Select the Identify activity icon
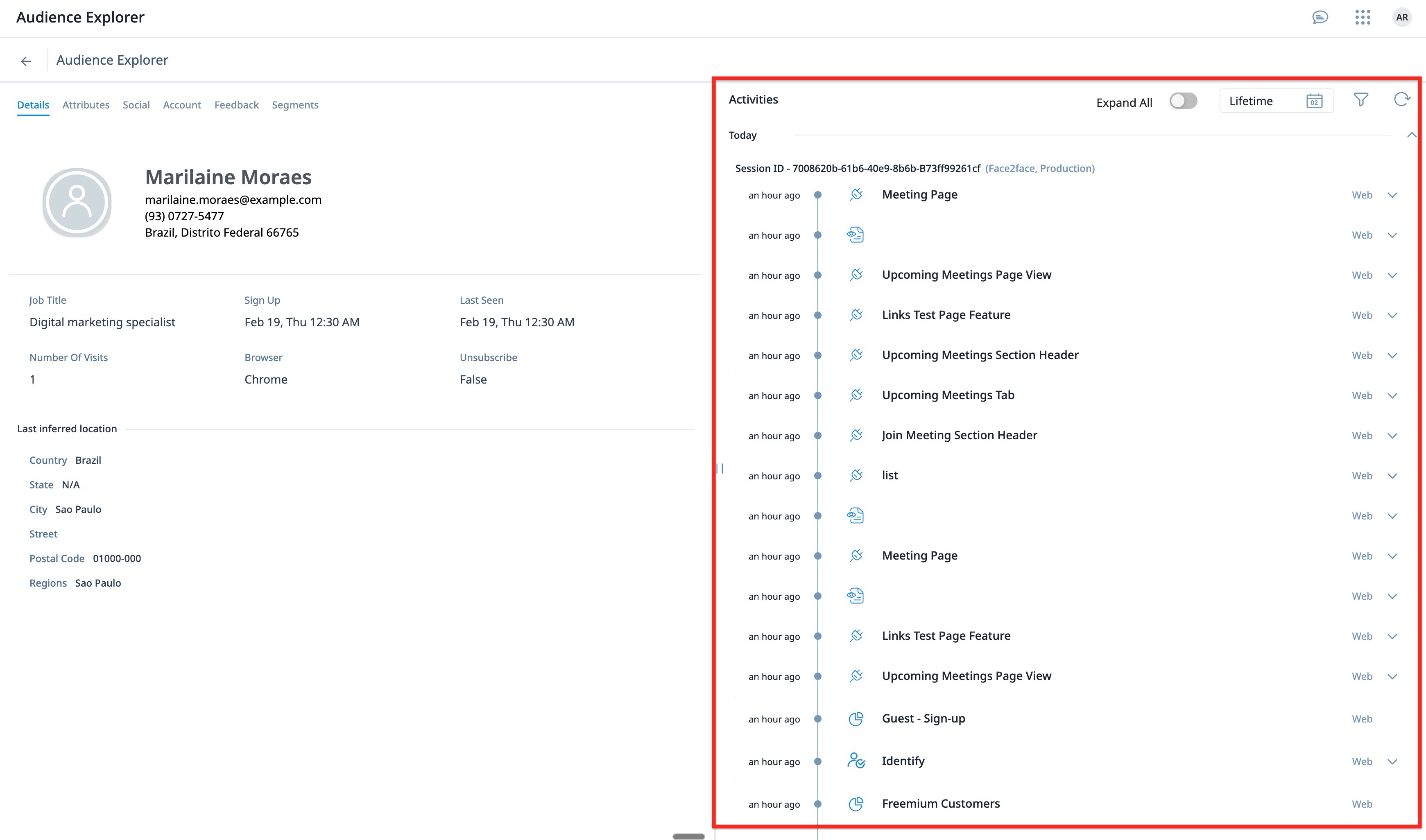This screenshot has height=840, width=1426. (856, 761)
